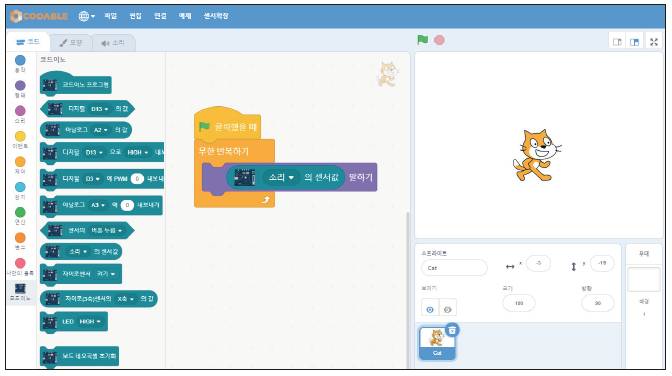Viewport: 672px width, 376px height.
Task: Select the 소리 magenta category circle
Action: 20,111
